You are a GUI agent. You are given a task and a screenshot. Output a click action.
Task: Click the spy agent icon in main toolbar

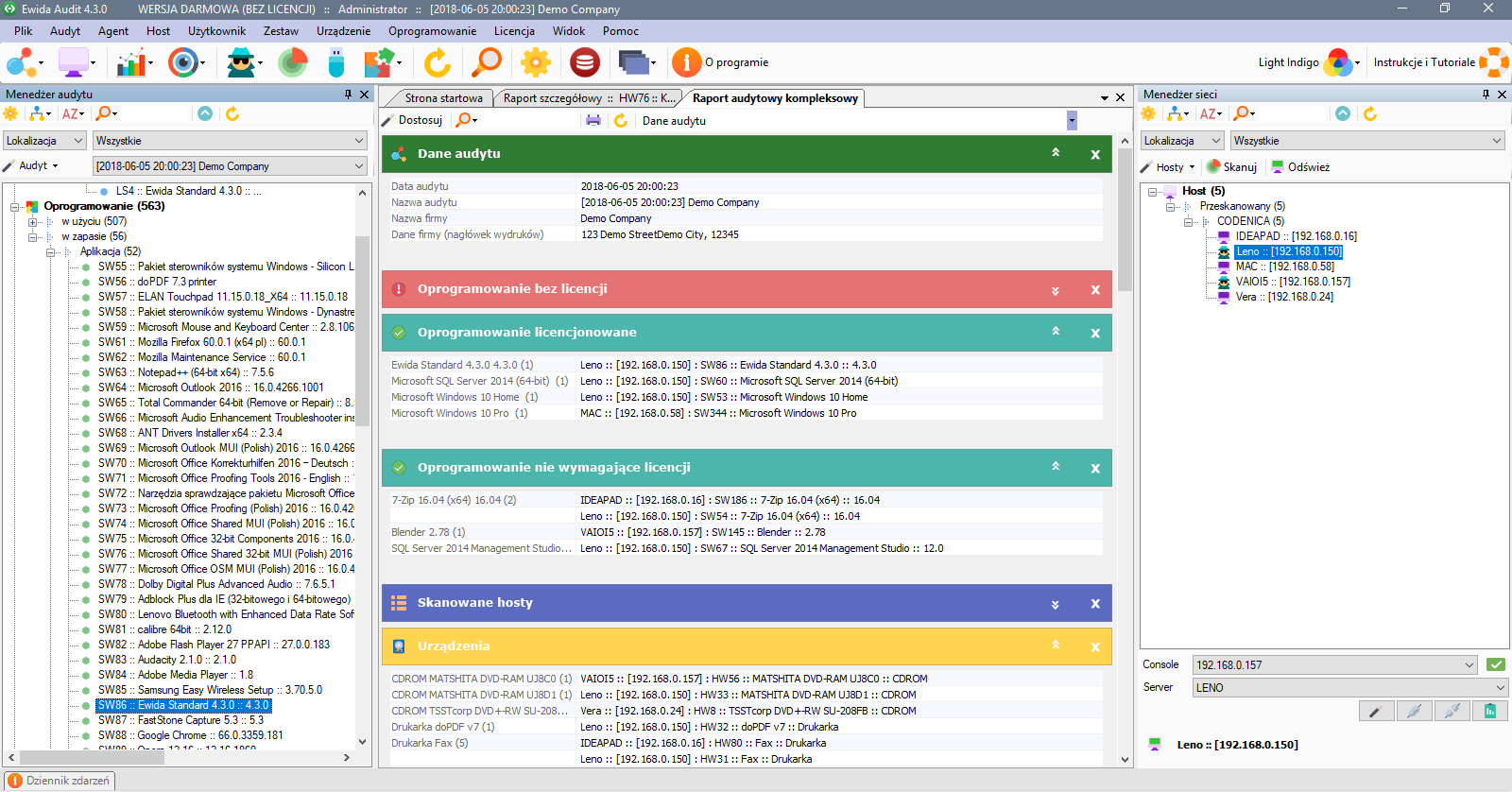coord(242,62)
